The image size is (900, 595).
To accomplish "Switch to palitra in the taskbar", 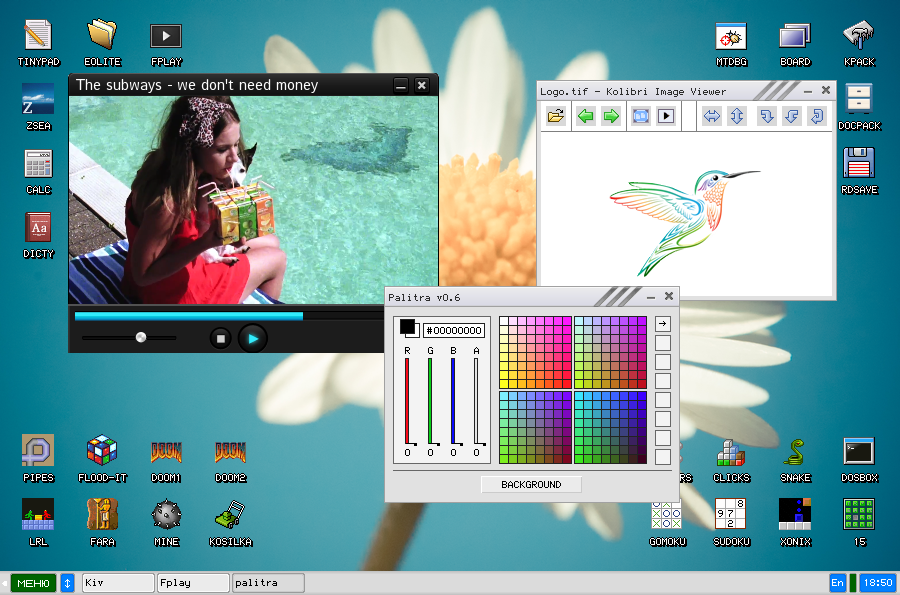I will [268, 582].
